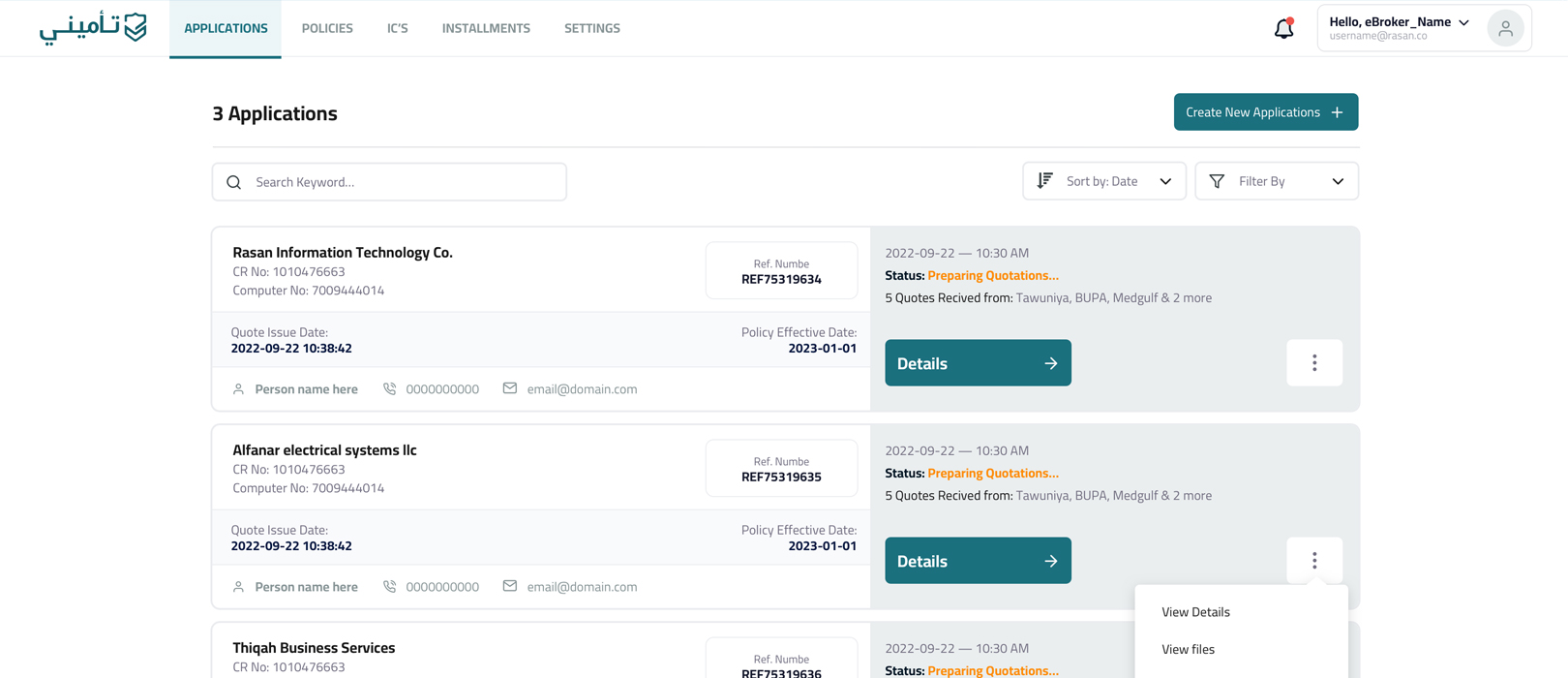Click the Rasan Information Technology Co. title
The height and width of the screenshot is (678, 1568).
pos(343,252)
